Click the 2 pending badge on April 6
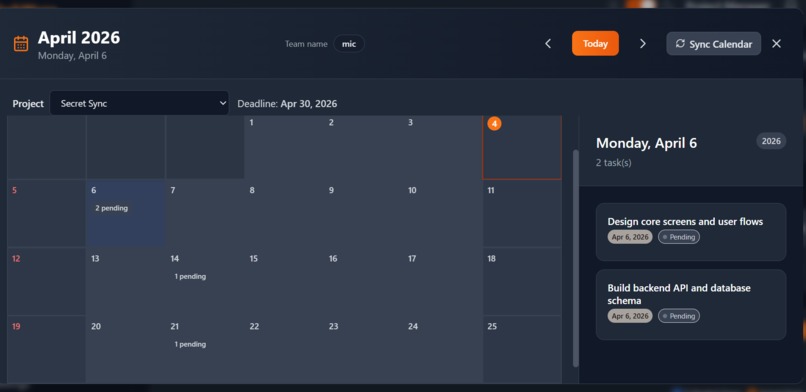806x392 pixels. [112, 208]
